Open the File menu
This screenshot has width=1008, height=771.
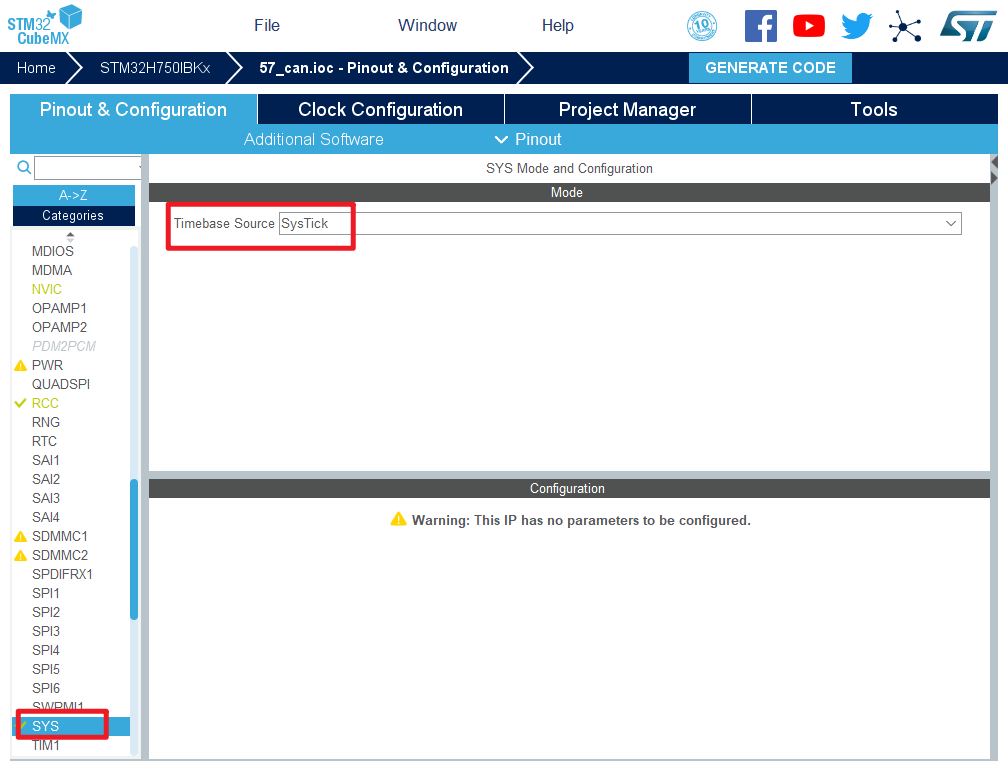click(x=267, y=26)
